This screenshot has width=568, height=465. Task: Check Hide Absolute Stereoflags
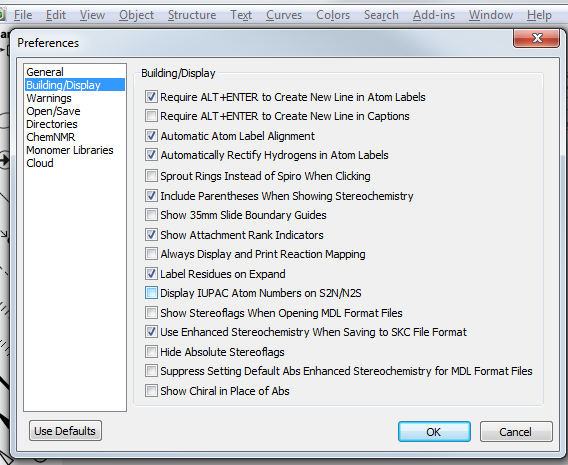point(151,352)
